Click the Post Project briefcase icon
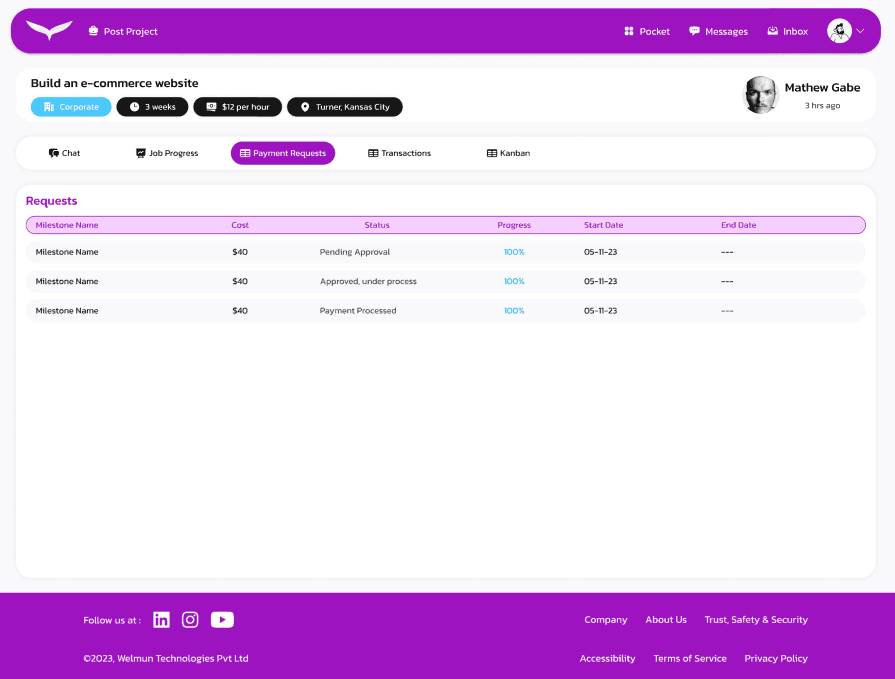Image resolution: width=895 pixels, height=679 pixels. pos(94,31)
